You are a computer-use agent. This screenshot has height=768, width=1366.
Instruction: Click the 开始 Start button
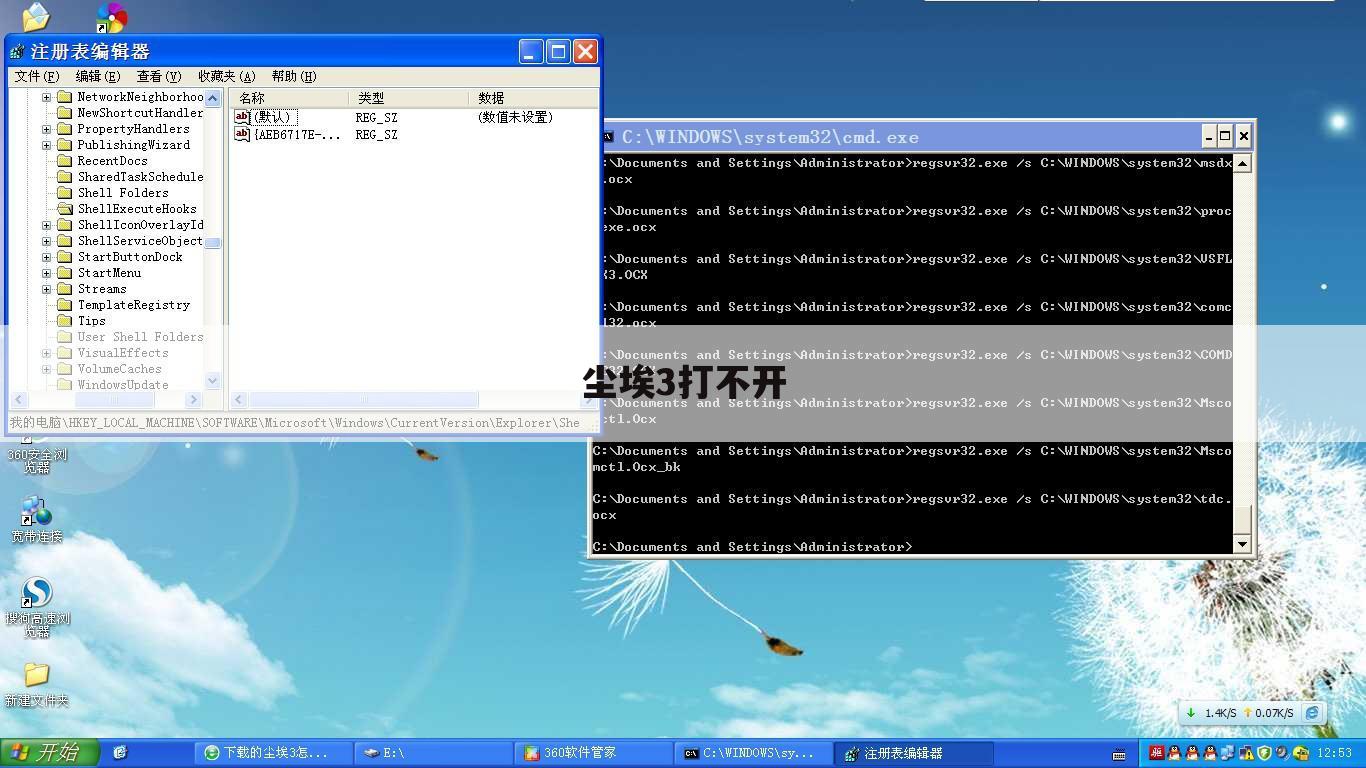point(50,753)
